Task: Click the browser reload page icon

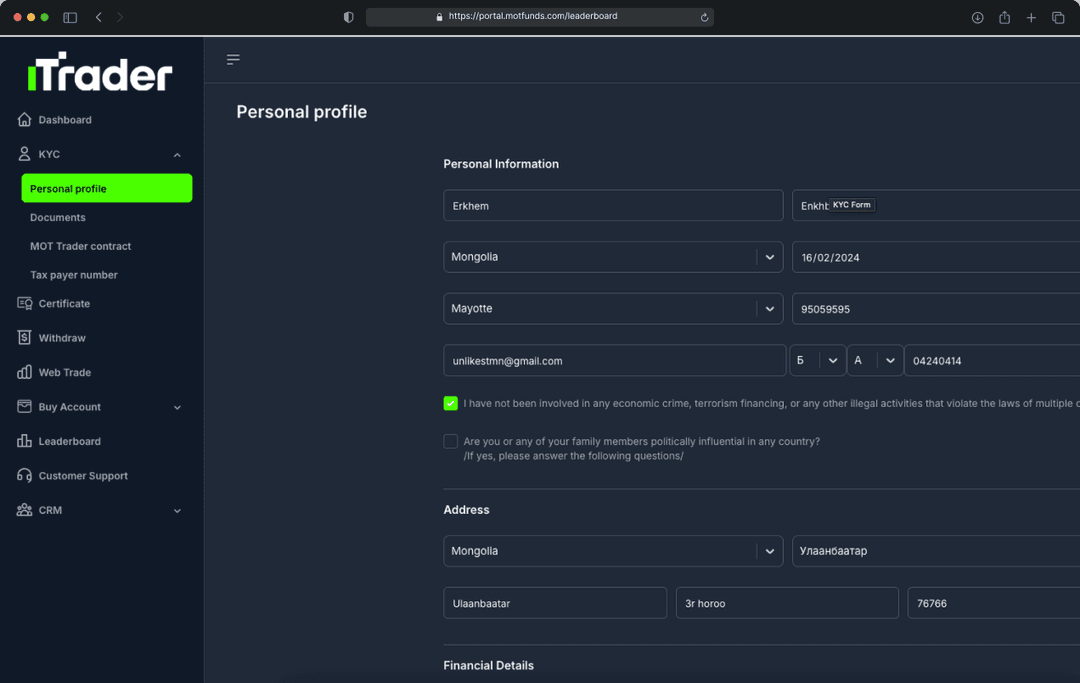Action: click(704, 17)
